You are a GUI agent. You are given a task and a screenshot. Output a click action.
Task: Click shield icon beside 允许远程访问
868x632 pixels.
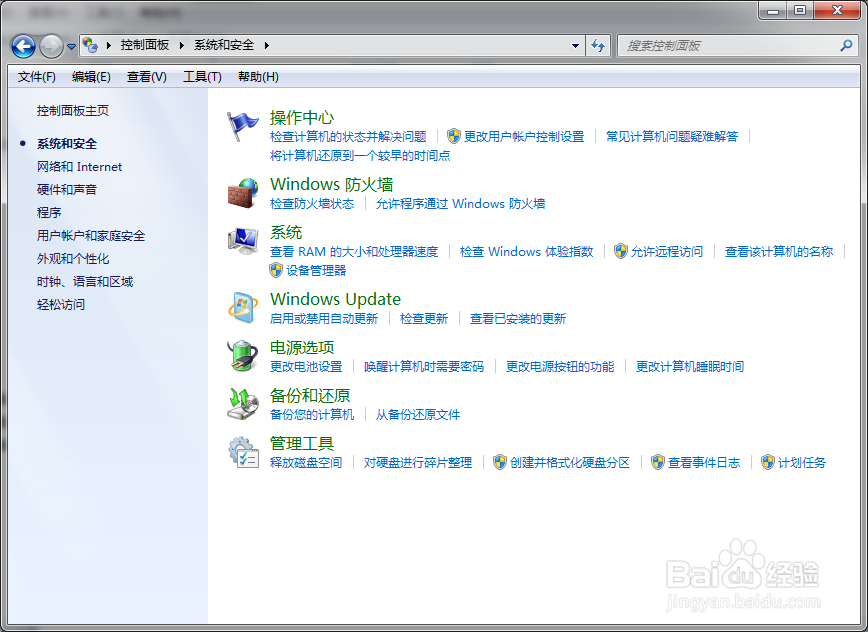click(x=621, y=251)
